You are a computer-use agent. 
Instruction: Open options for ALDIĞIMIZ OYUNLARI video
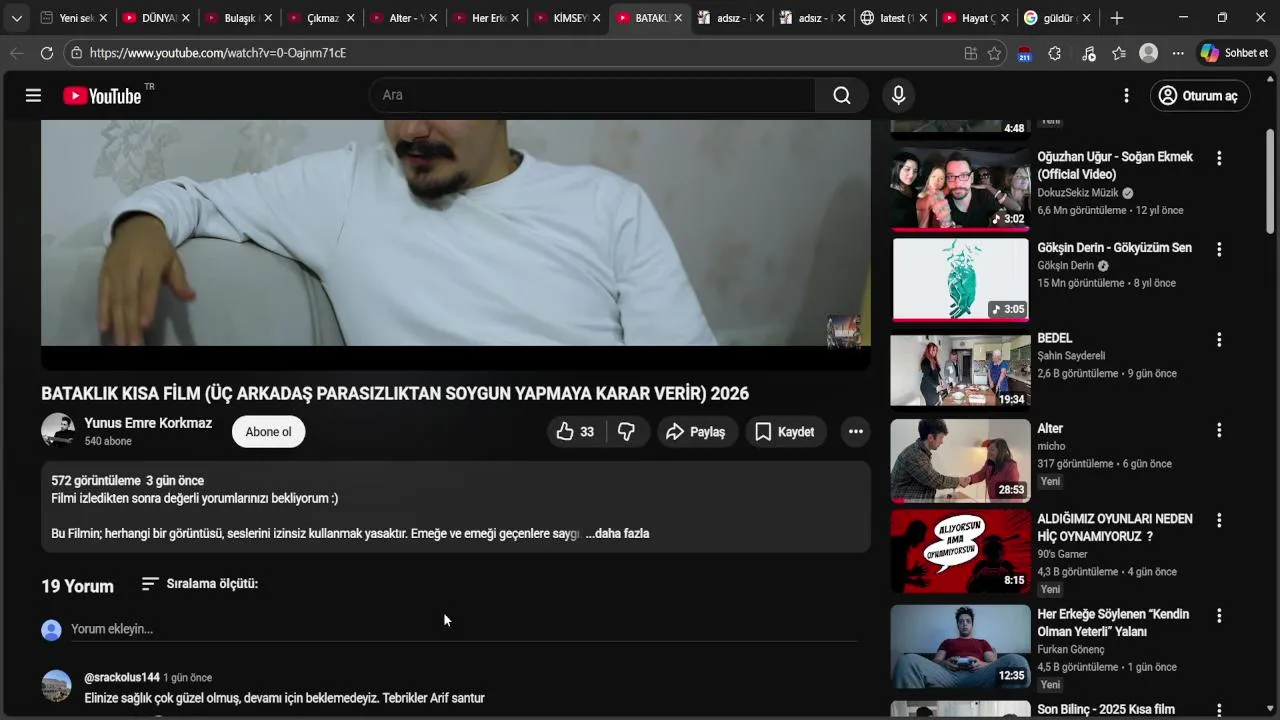[x=1218, y=521]
